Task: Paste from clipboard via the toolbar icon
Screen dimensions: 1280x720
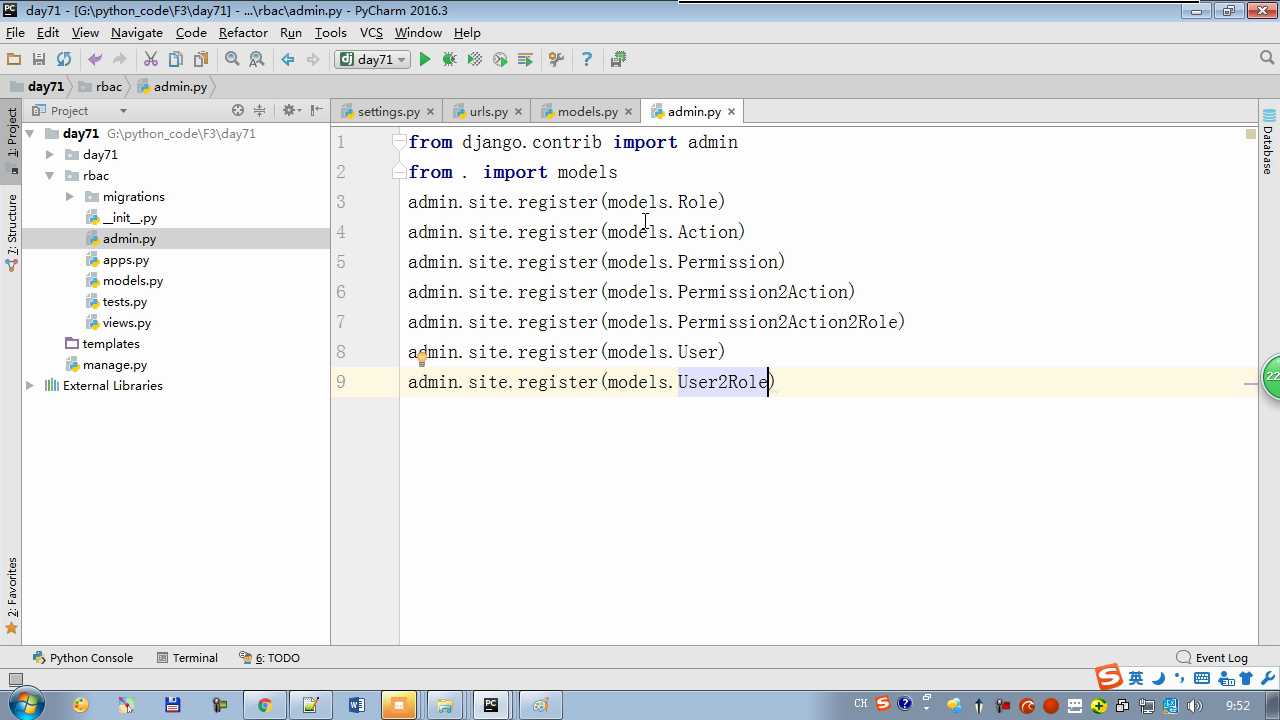Action: click(x=201, y=60)
